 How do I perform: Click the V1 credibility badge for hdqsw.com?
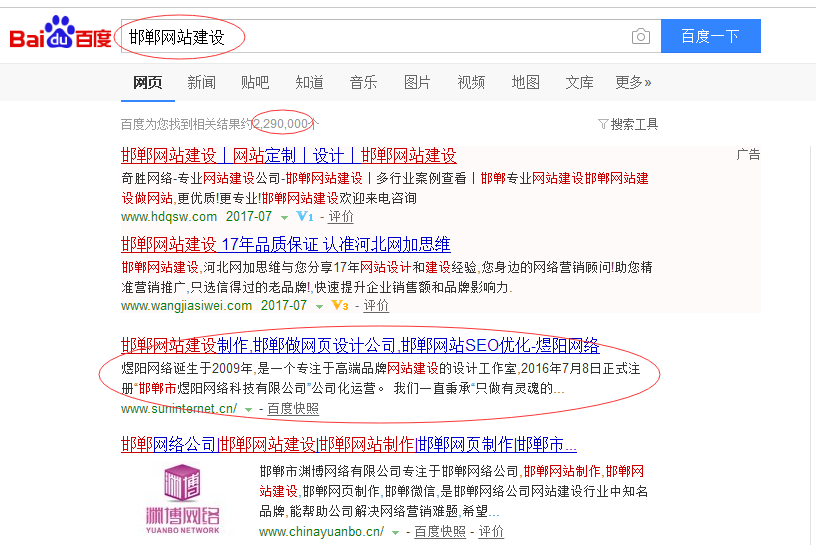pyautogui.click(x=305, y=217)
